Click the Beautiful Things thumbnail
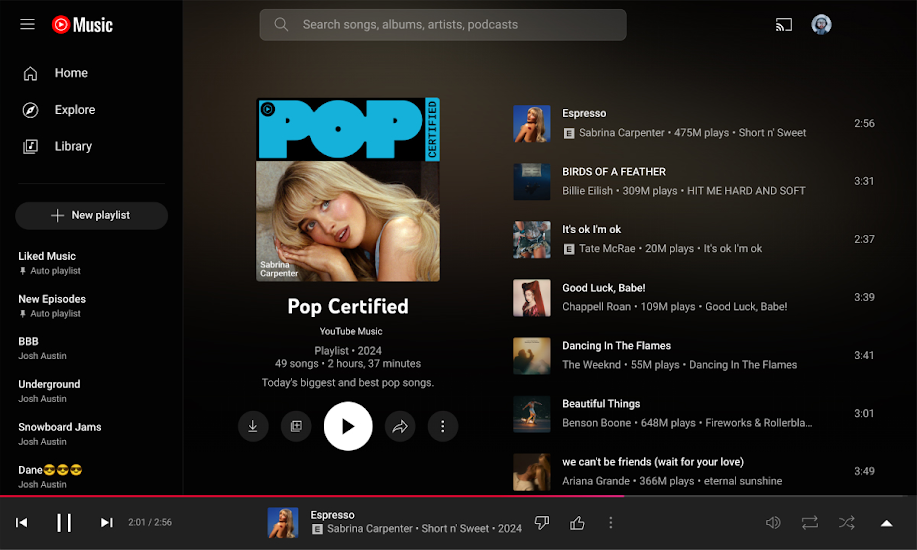This screenshot has height=550, width=917. click(532, 413)
